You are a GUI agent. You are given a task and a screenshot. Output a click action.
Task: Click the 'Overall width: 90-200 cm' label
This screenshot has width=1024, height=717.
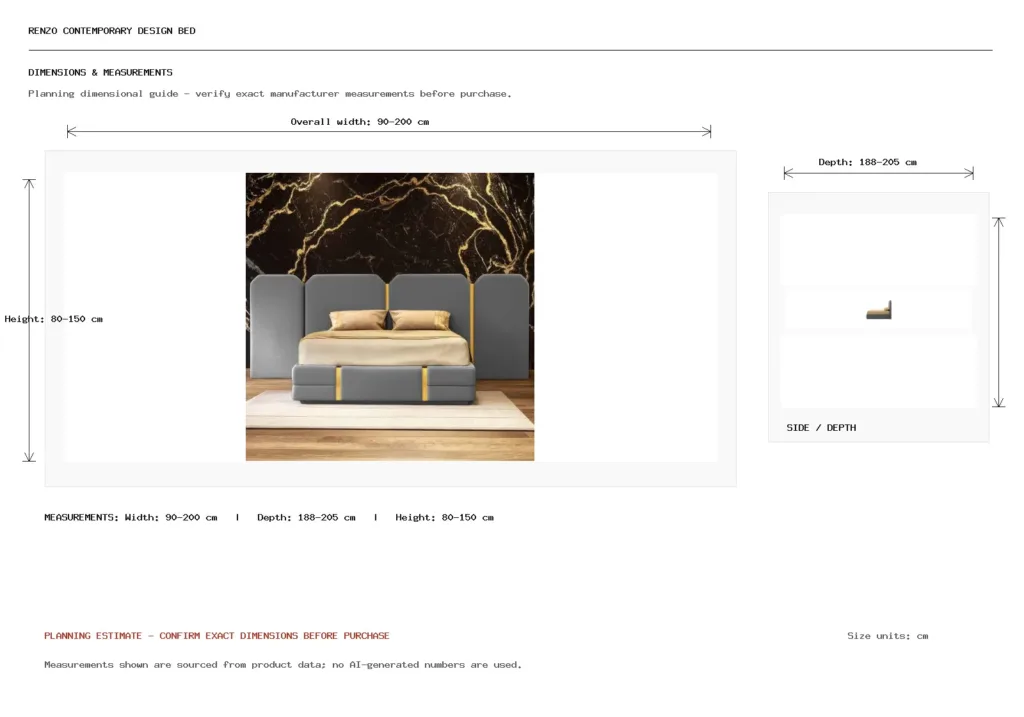tap(360, 121)
